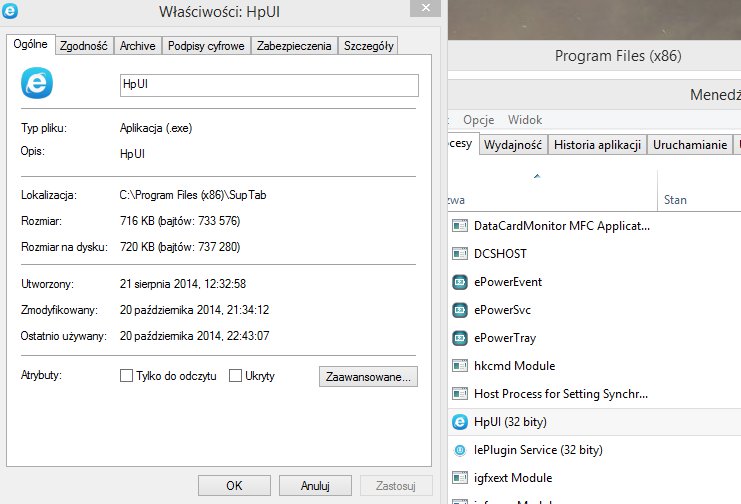Select the hkcmd Module process name
This screenshot has width=741, height=504.
coord(515,366)
